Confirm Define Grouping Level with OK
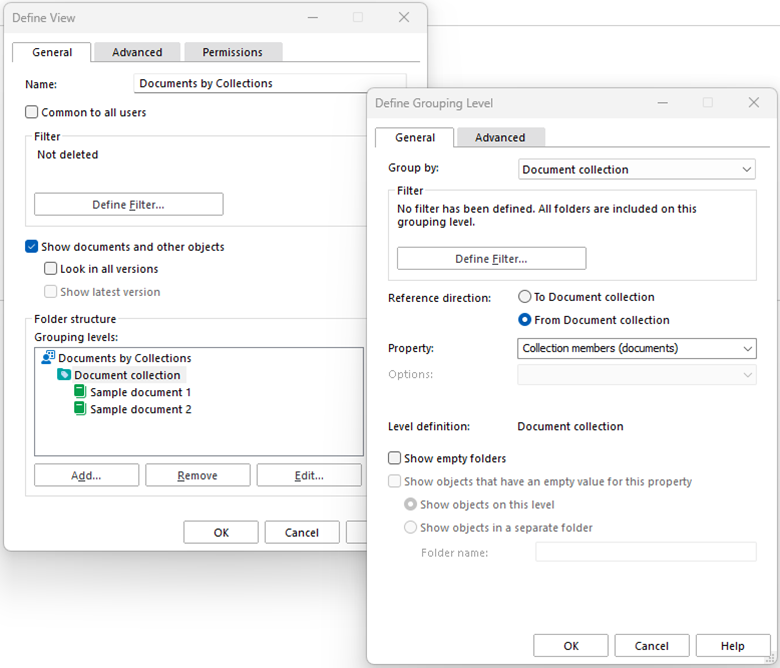 click(x=571, y=646)
